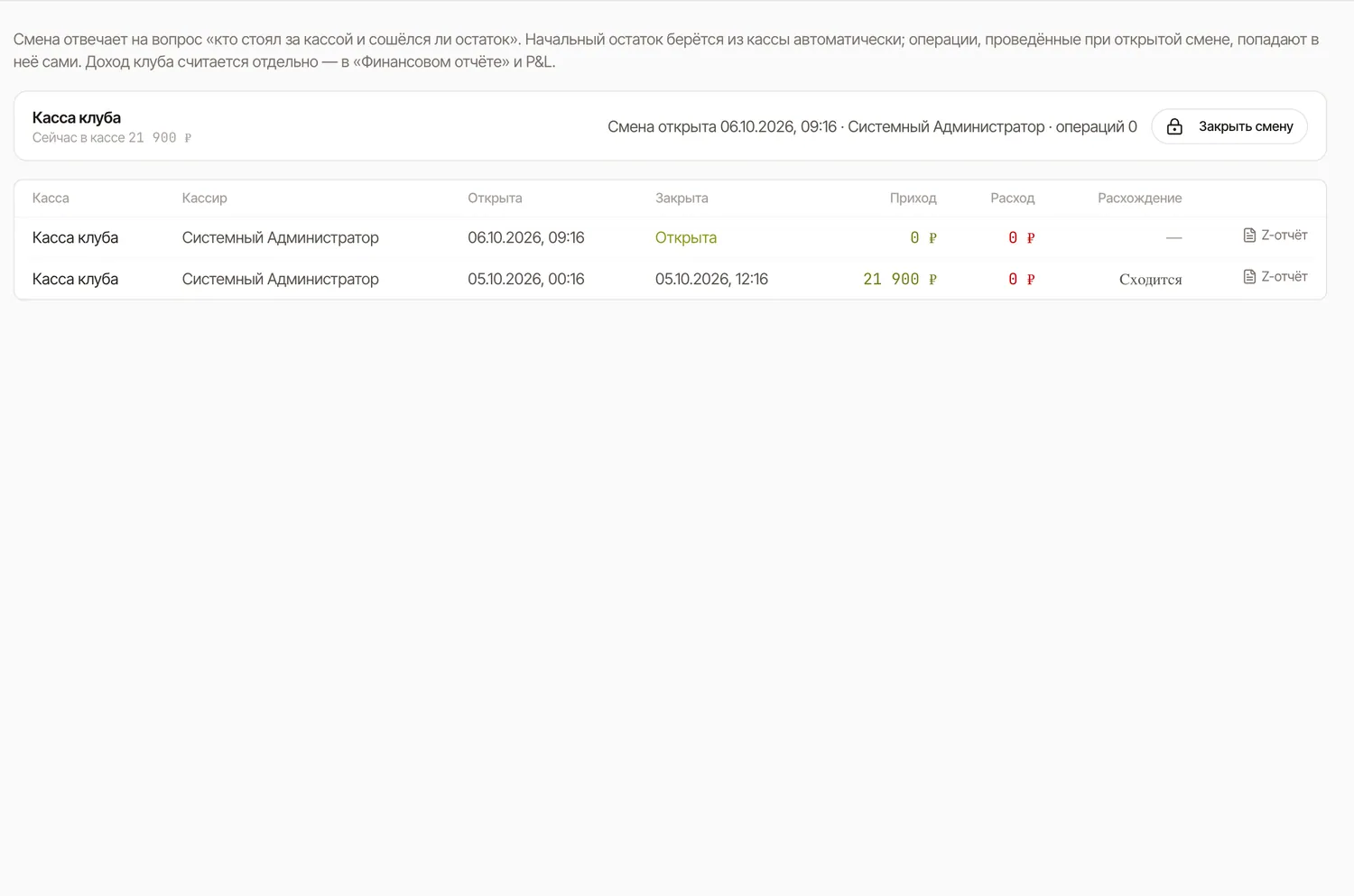The width and height of the screenshot is (1354, 896).
Task: Click the «Открыта» column header
Action: [495, 199]
